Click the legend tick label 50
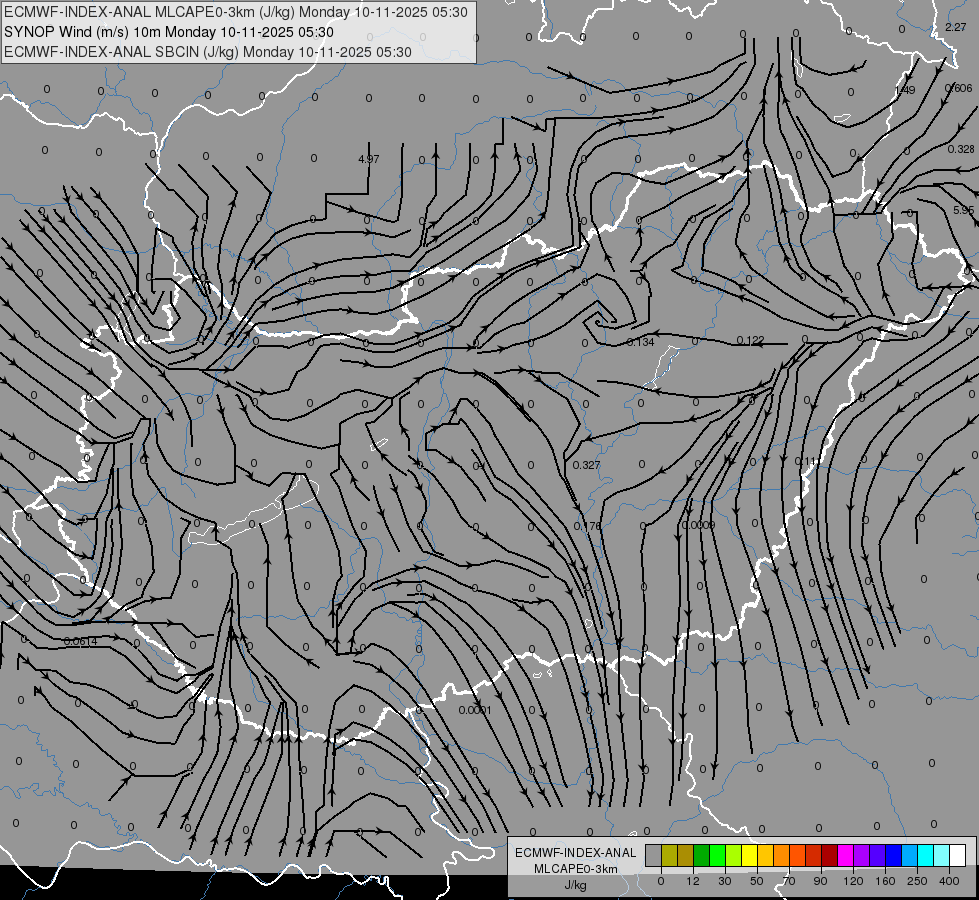This screenshot has width=979, height=900. (x=757, y=881)
